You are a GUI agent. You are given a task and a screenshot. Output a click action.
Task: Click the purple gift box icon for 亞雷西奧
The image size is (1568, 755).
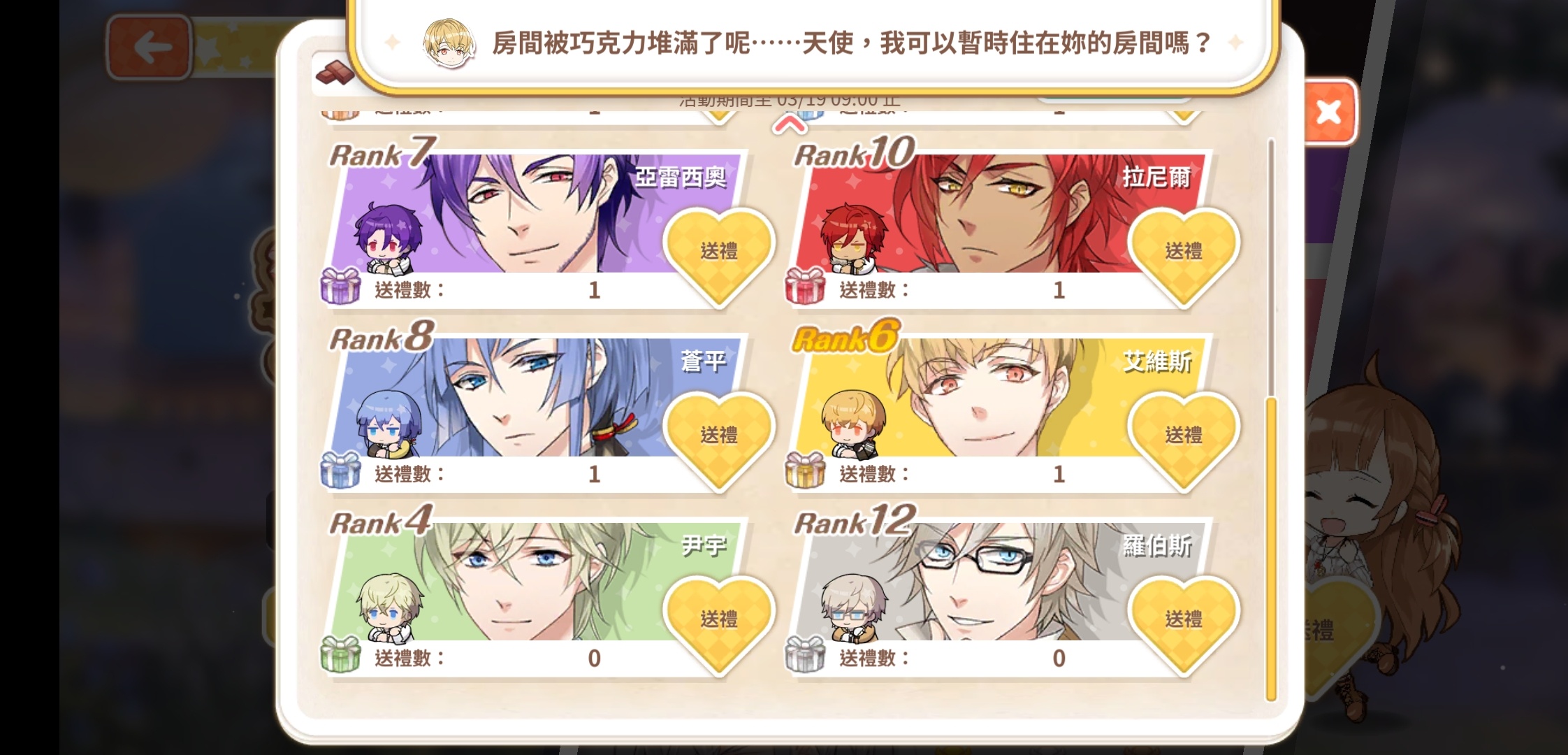click(340, 286)
